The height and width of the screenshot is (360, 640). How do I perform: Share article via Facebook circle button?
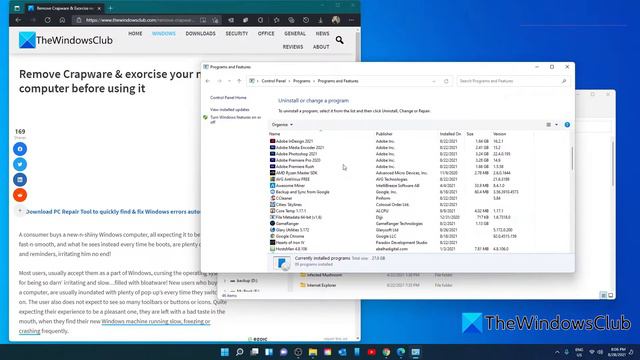point(20,149)
